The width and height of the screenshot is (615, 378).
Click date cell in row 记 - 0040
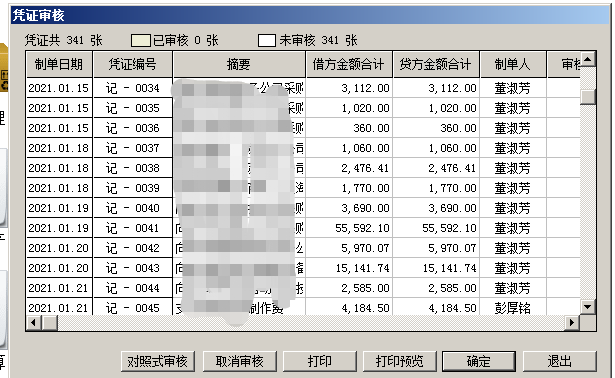click(x=59, y=208)
